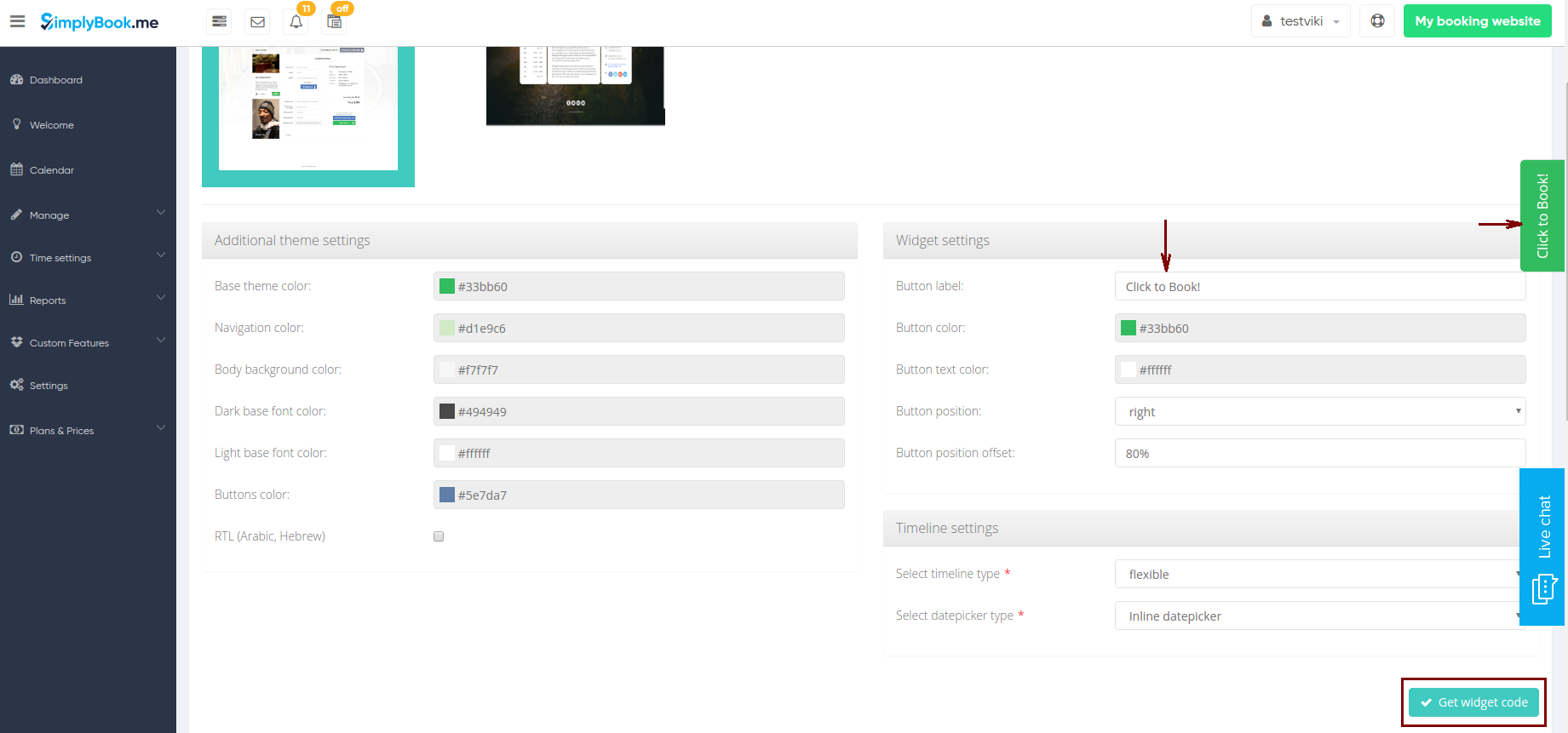This screenshot has width=1568, height=733.
Task: Click the Get widget code button
Action: tap(1473, 702)
